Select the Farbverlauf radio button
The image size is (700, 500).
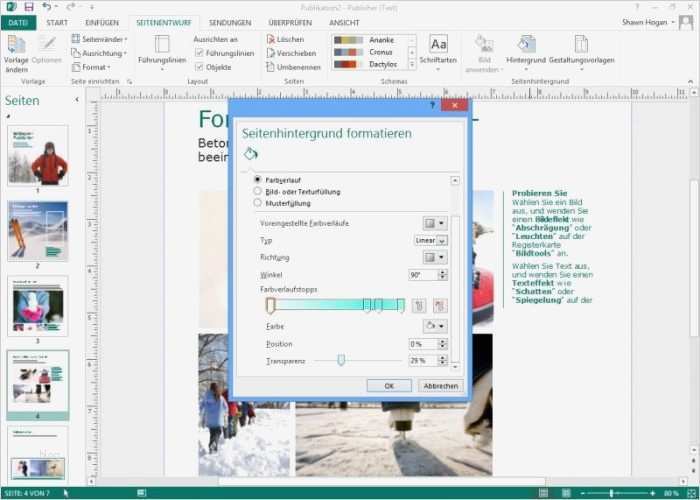pos(257,179)
